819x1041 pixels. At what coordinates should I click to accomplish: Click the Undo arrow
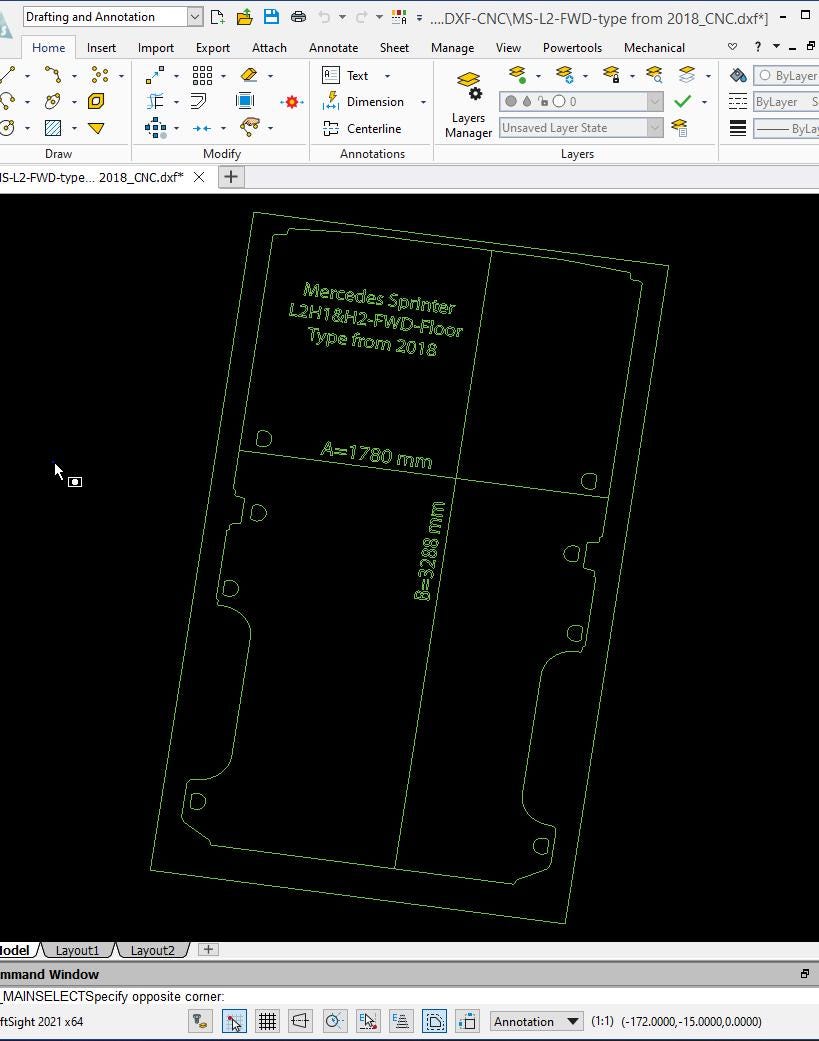[x=324, y=17]
